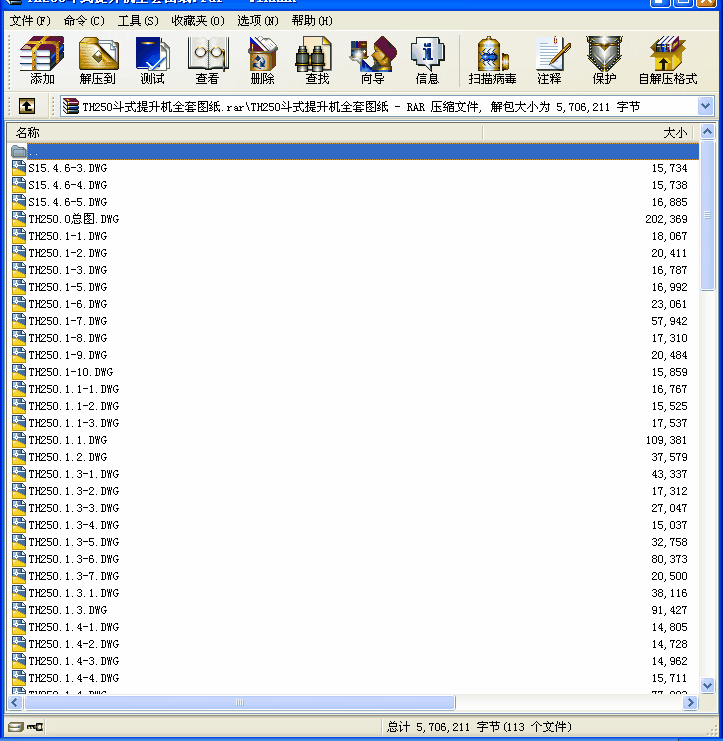Click the Delete (删除) toolbar icon
Viewport: 723px width, 741px height.
[262, 60]
